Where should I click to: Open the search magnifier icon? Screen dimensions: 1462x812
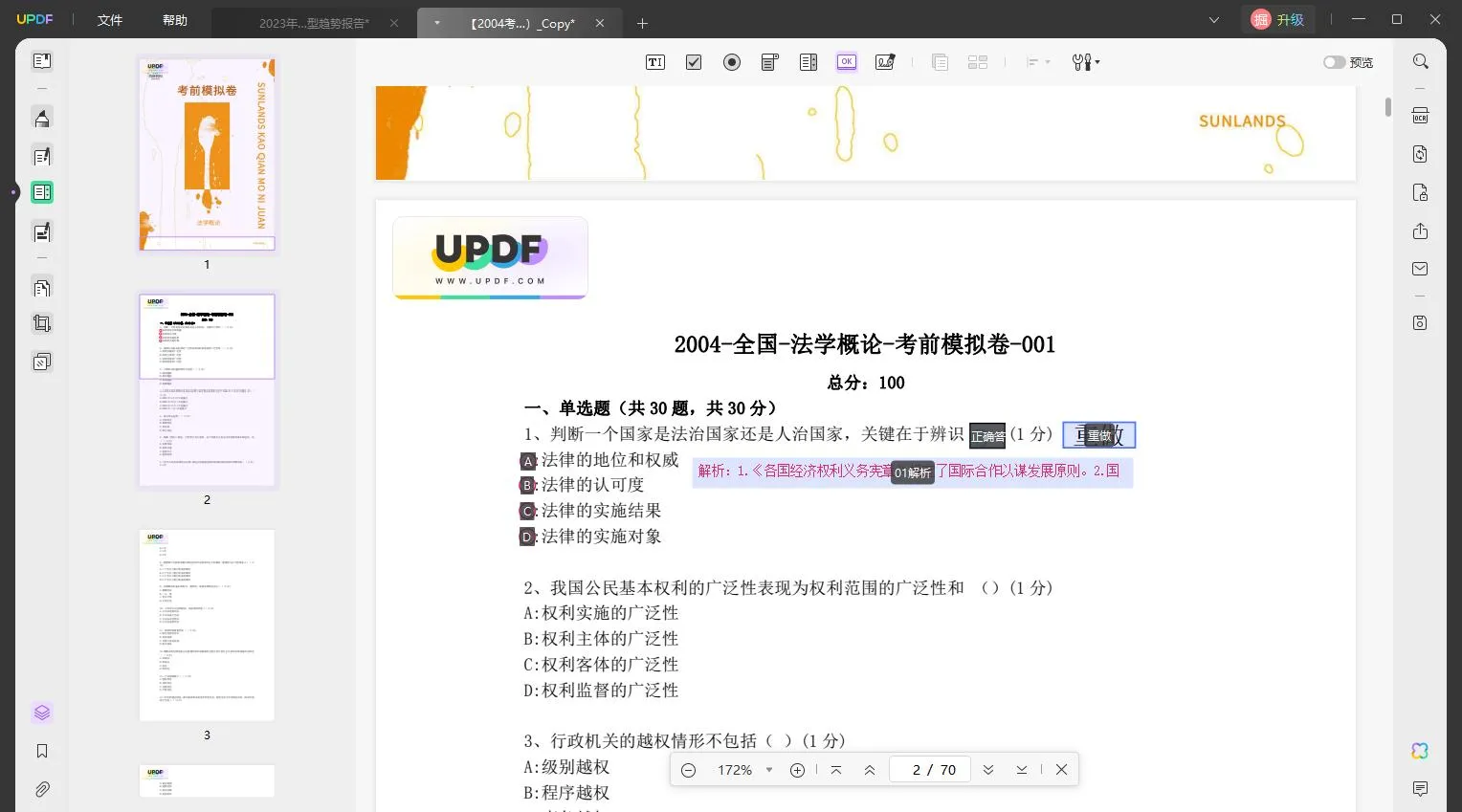tap(1421, 61)
